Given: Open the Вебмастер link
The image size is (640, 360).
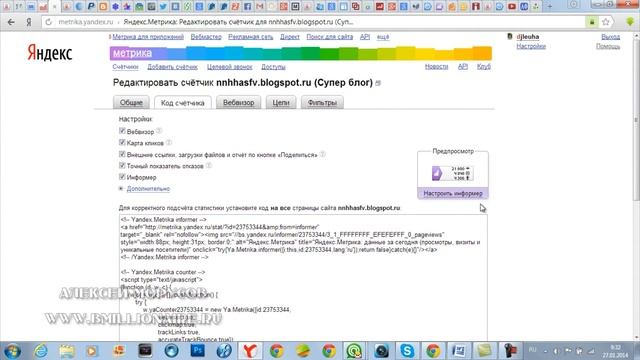Looking at the screenshot, I should [206, 37].
